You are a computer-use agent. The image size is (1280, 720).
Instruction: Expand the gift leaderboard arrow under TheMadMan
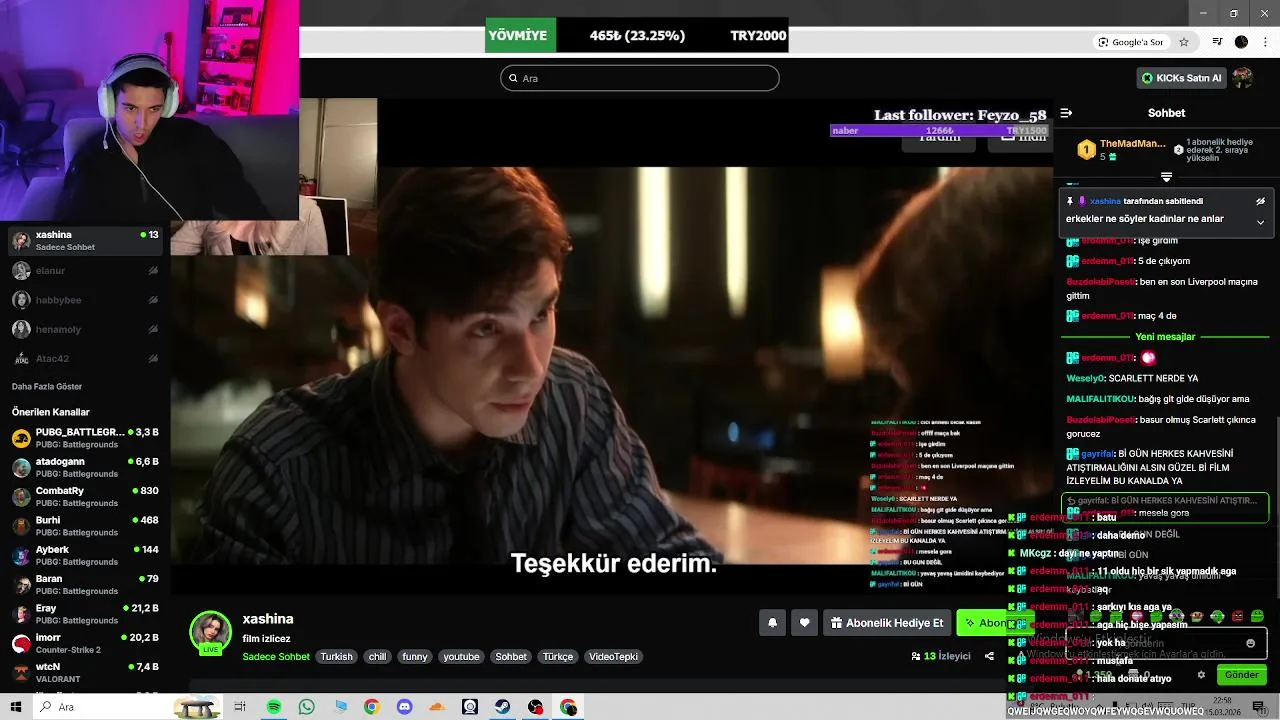click(1166, 177)
